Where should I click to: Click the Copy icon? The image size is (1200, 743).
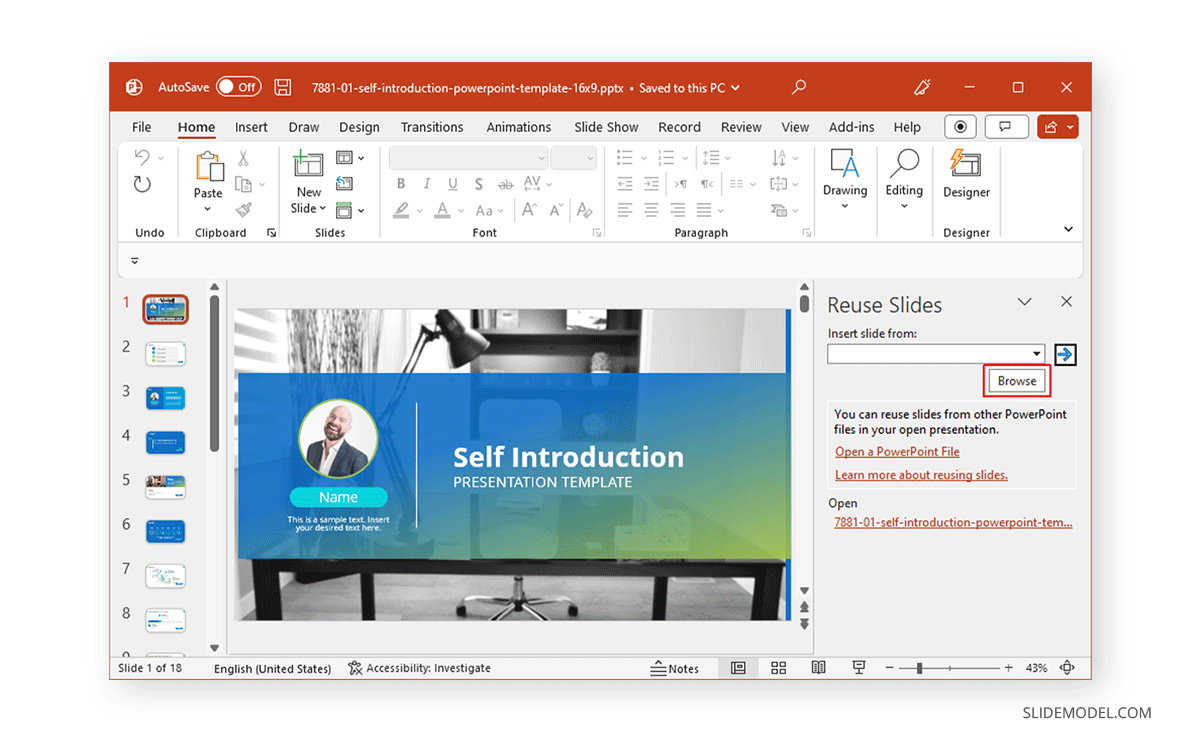[x=243, y=184]
